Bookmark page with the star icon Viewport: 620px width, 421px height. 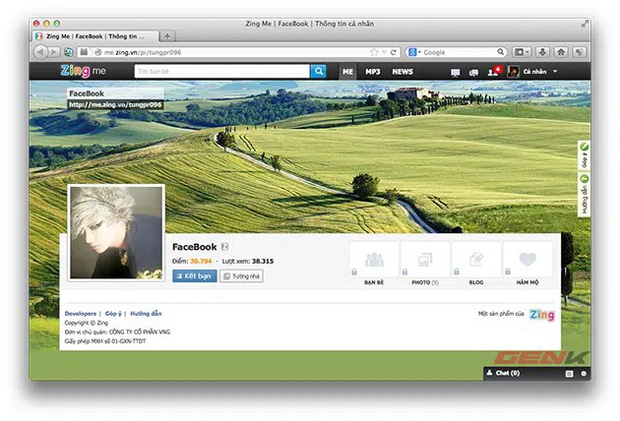(374, 51)
